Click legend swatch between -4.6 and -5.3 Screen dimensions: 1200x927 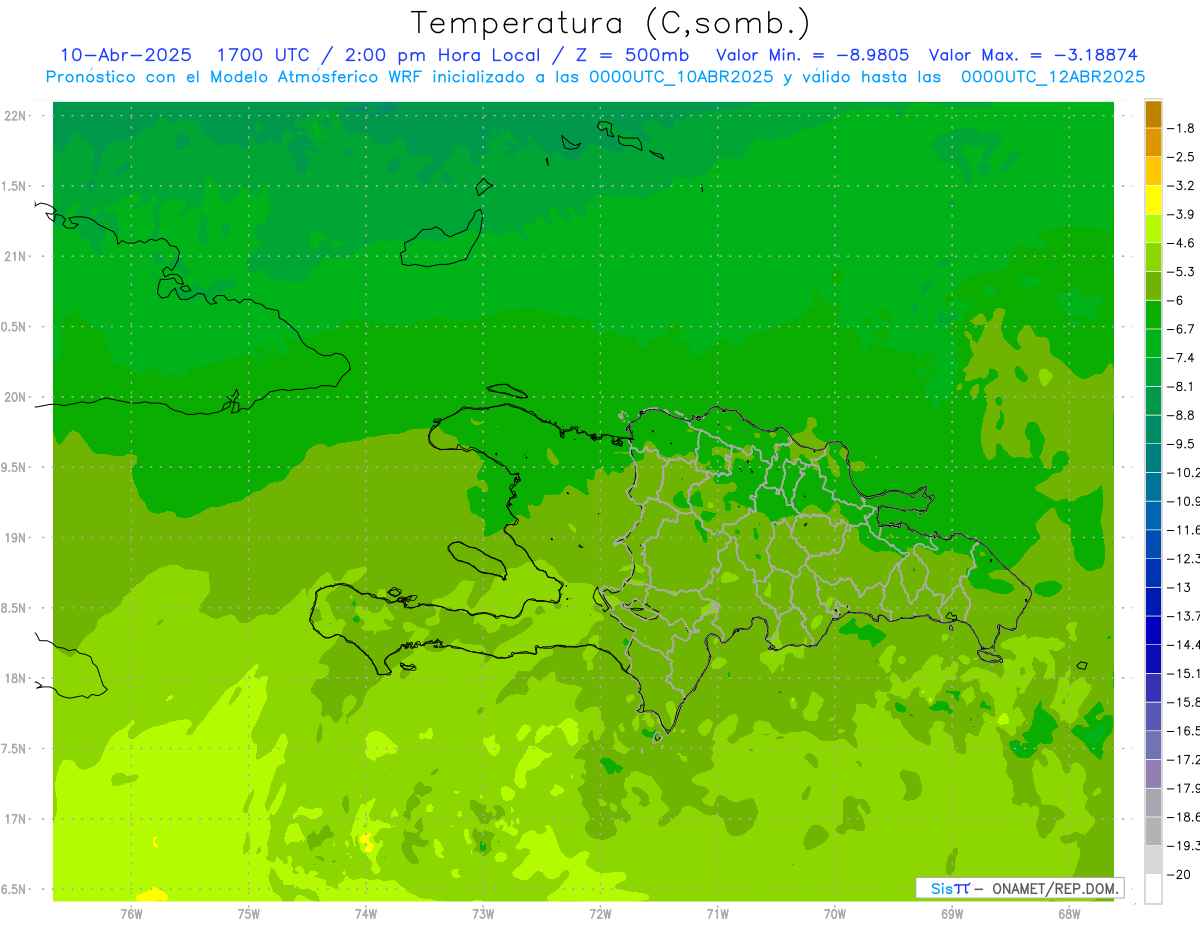[1153, 257]
